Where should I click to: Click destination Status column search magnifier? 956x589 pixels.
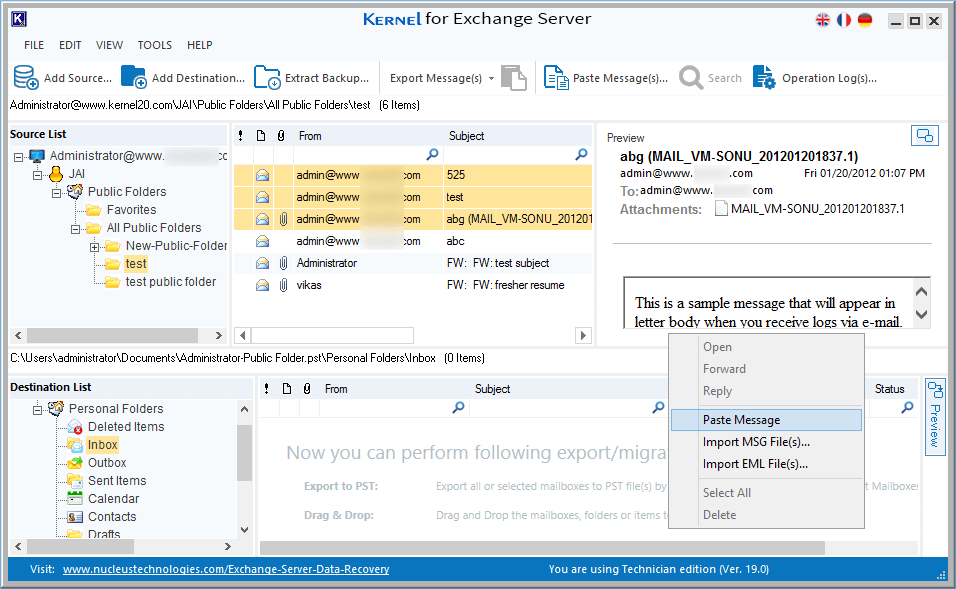(907, 407)
